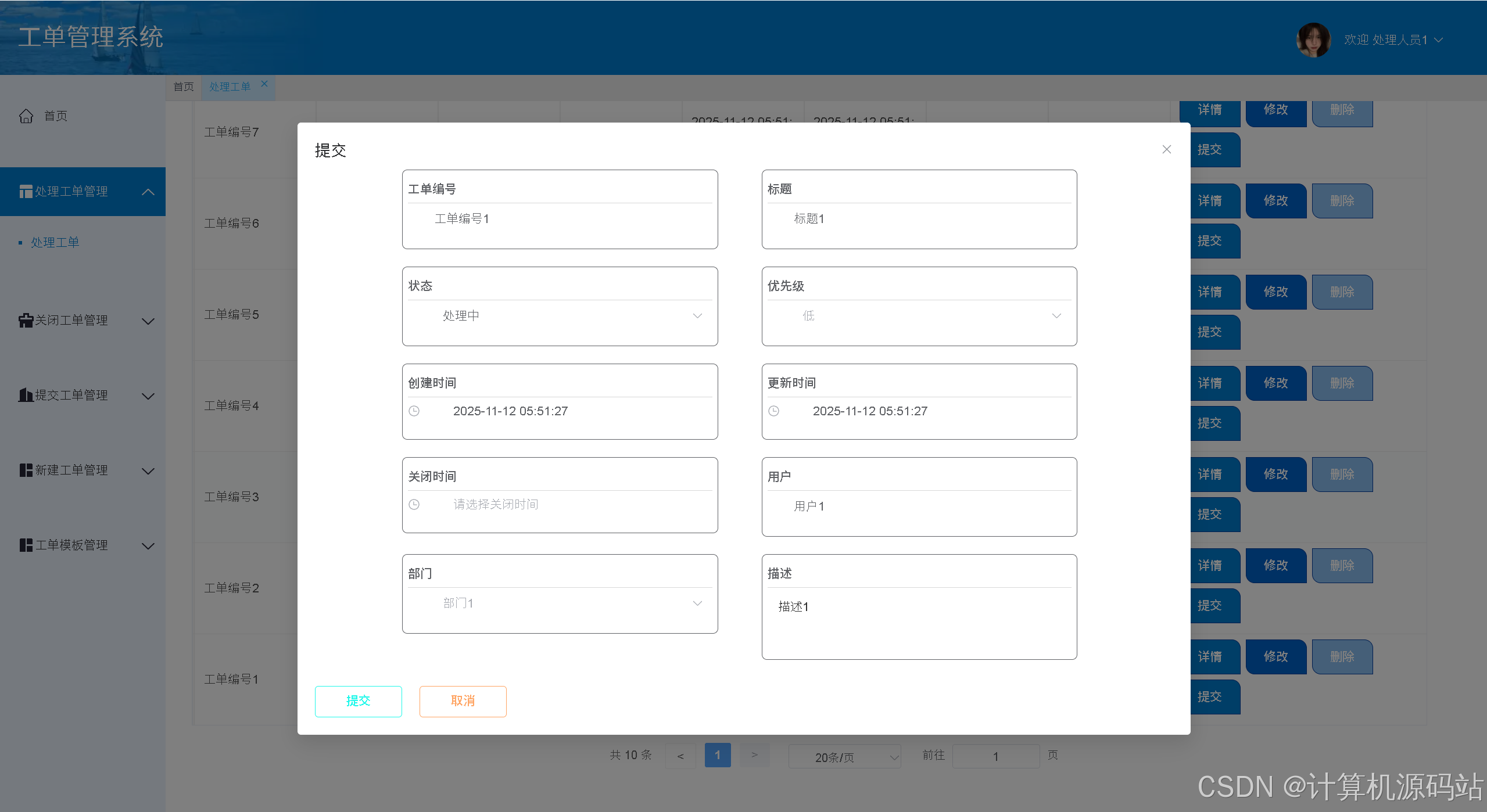Click the user avatar picture

(x=1313, y=40)
